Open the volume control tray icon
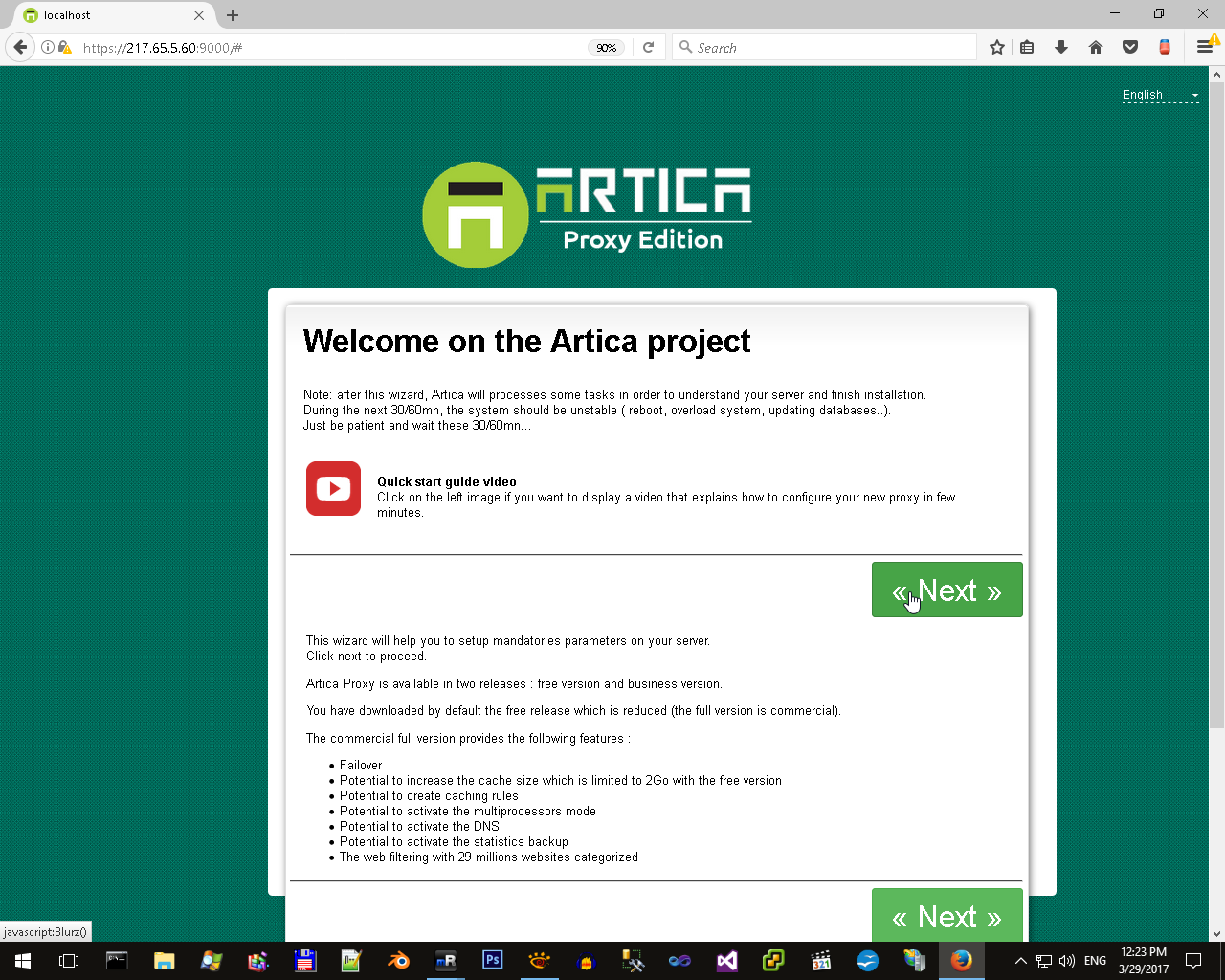Viewport: 1225px width, 980px height. (1067, 961)
